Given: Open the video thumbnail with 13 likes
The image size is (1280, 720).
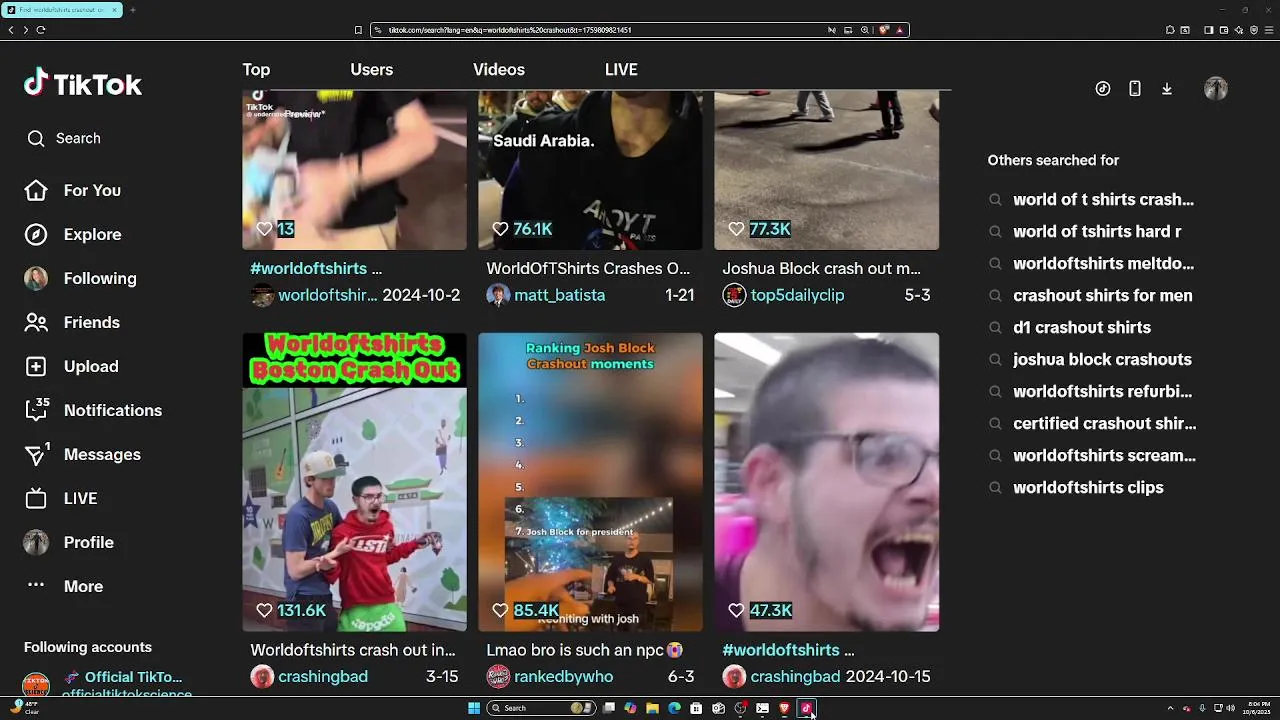Looking at the screenshot, I should coord(354,170).
